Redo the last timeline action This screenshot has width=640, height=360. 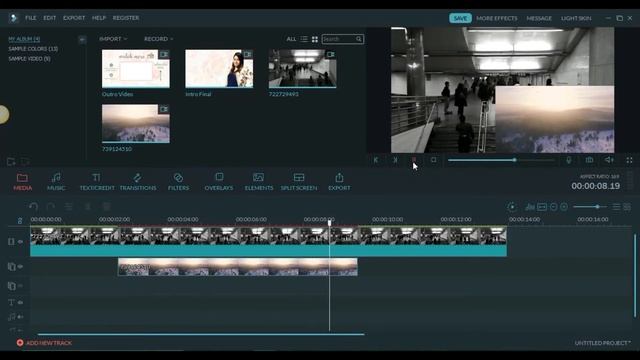[x=51, y=207]
